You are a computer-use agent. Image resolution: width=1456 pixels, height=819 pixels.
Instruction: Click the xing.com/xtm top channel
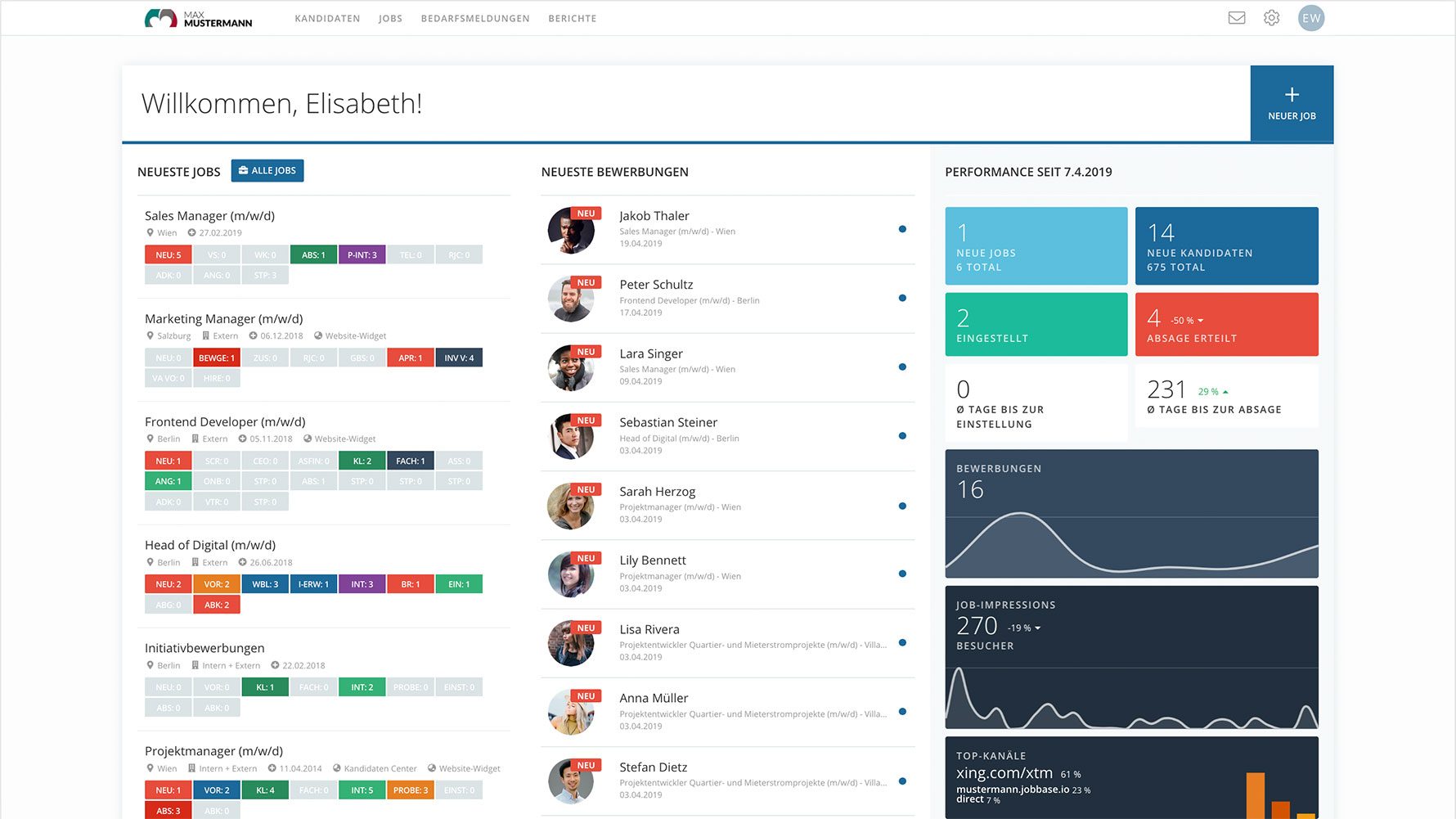1004,772
